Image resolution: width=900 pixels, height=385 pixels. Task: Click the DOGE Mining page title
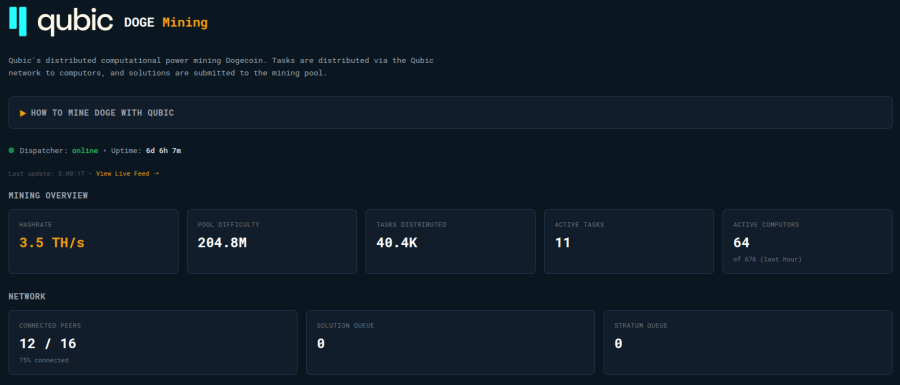click(x=166, y=23)
